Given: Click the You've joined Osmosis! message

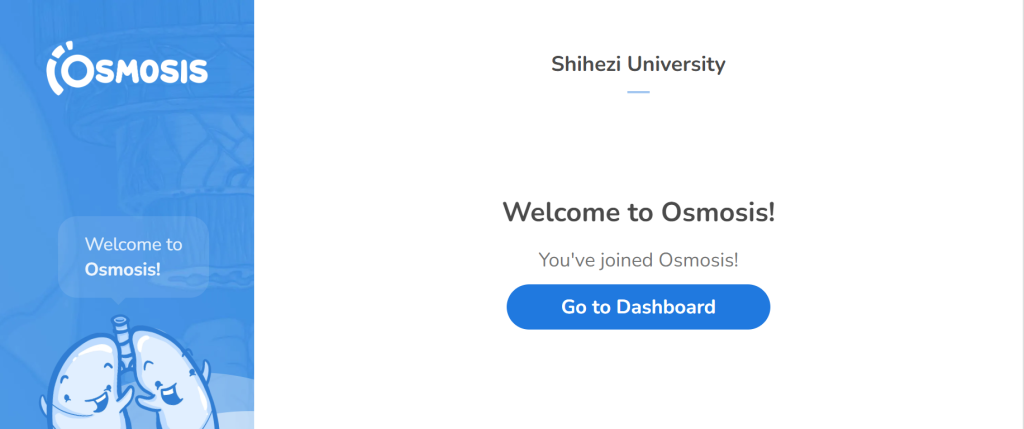Looking at the screenshot, I should 638,260.
